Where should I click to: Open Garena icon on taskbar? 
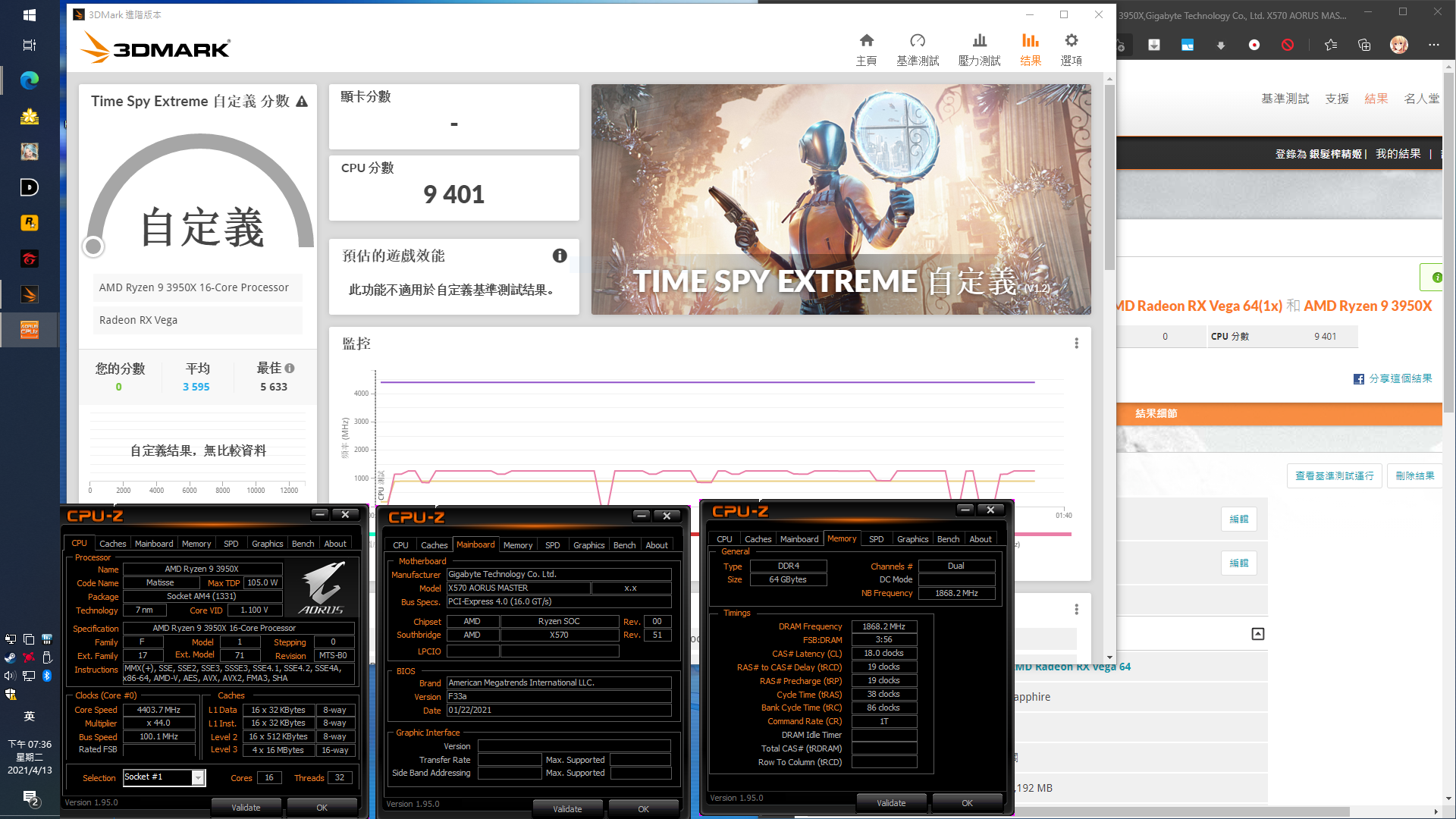(x=30, y=259)
